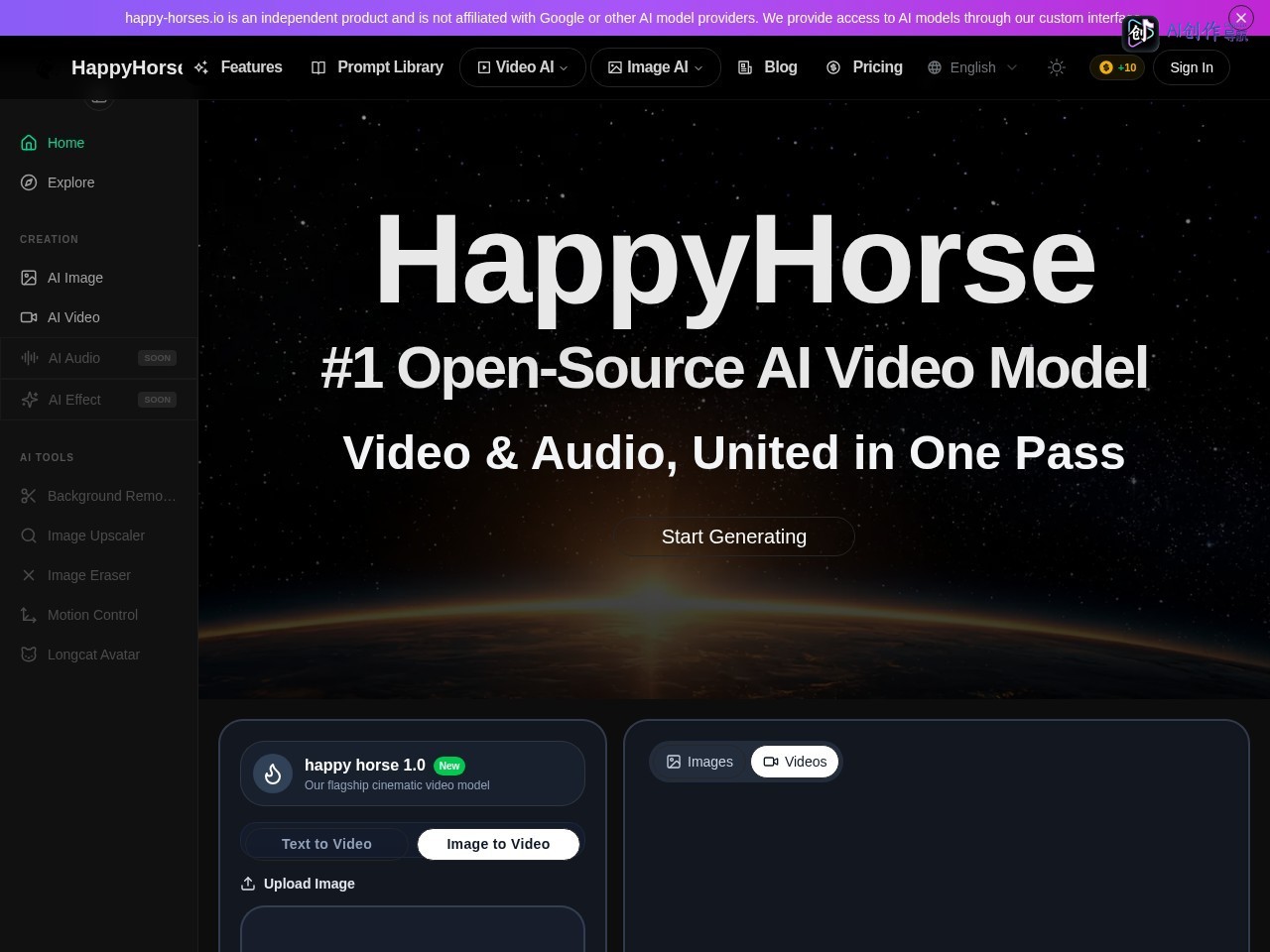The height and width of the screenshot is (952, 1270).
Task: Click the AI Audio waveform icon
Action: [30, 358]
